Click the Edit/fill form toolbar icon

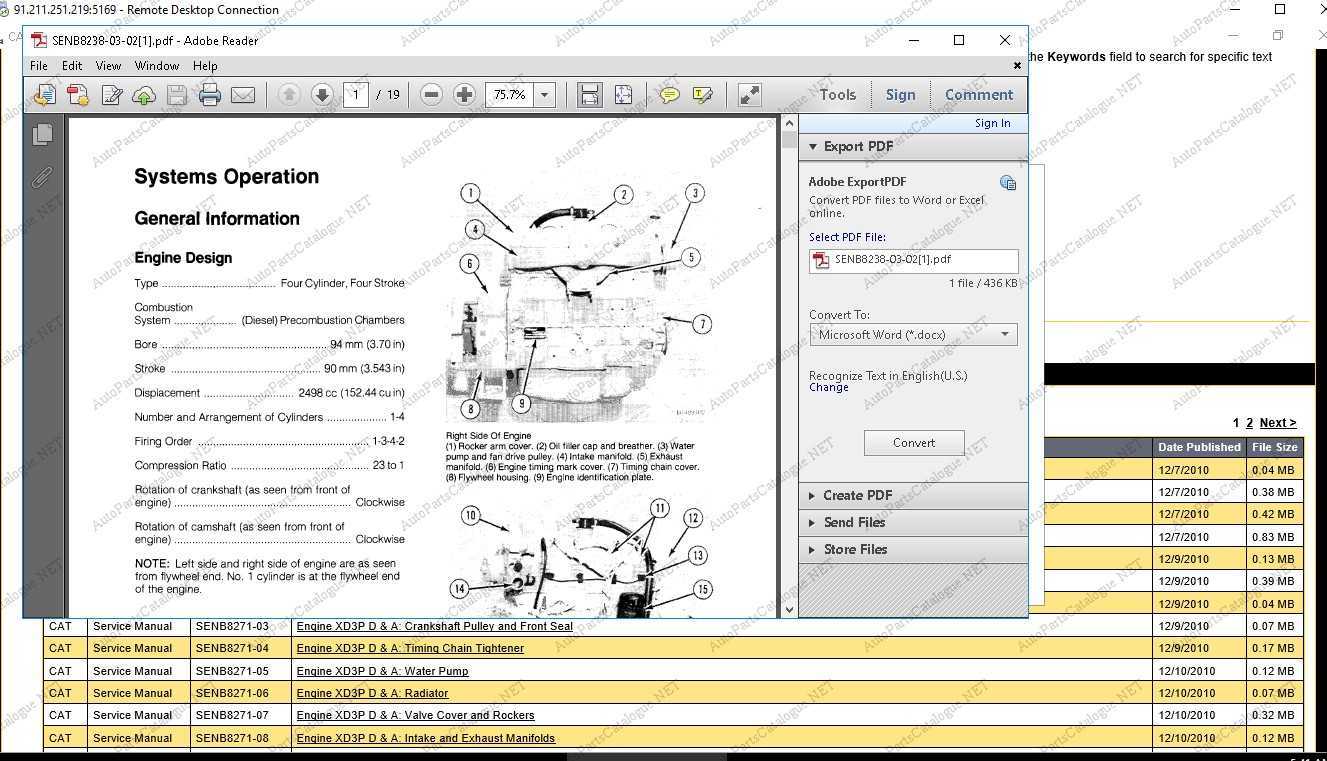click(112, 95)
